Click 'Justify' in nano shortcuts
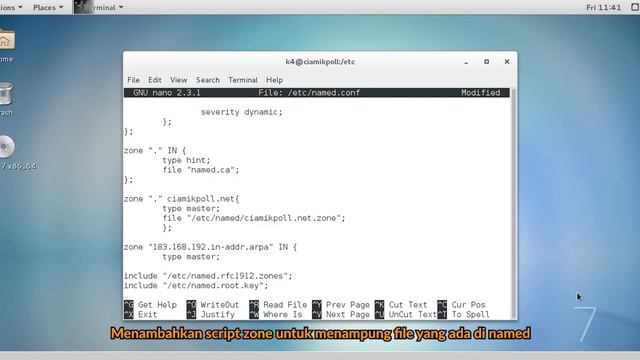640x360 pixels. pos(218,315)
